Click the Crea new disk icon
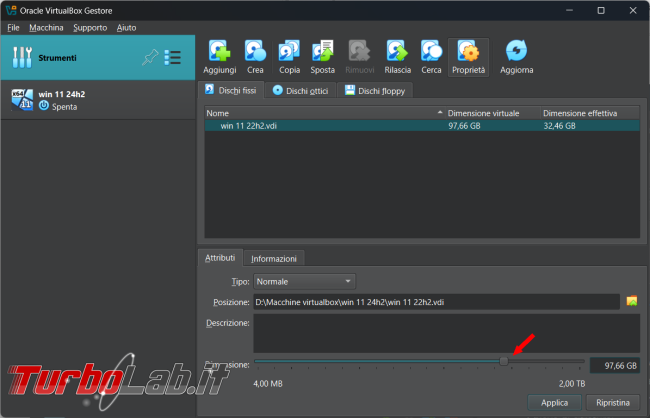Image resolution: width=650 pixels, height=418 pixels. click(255, 57)
